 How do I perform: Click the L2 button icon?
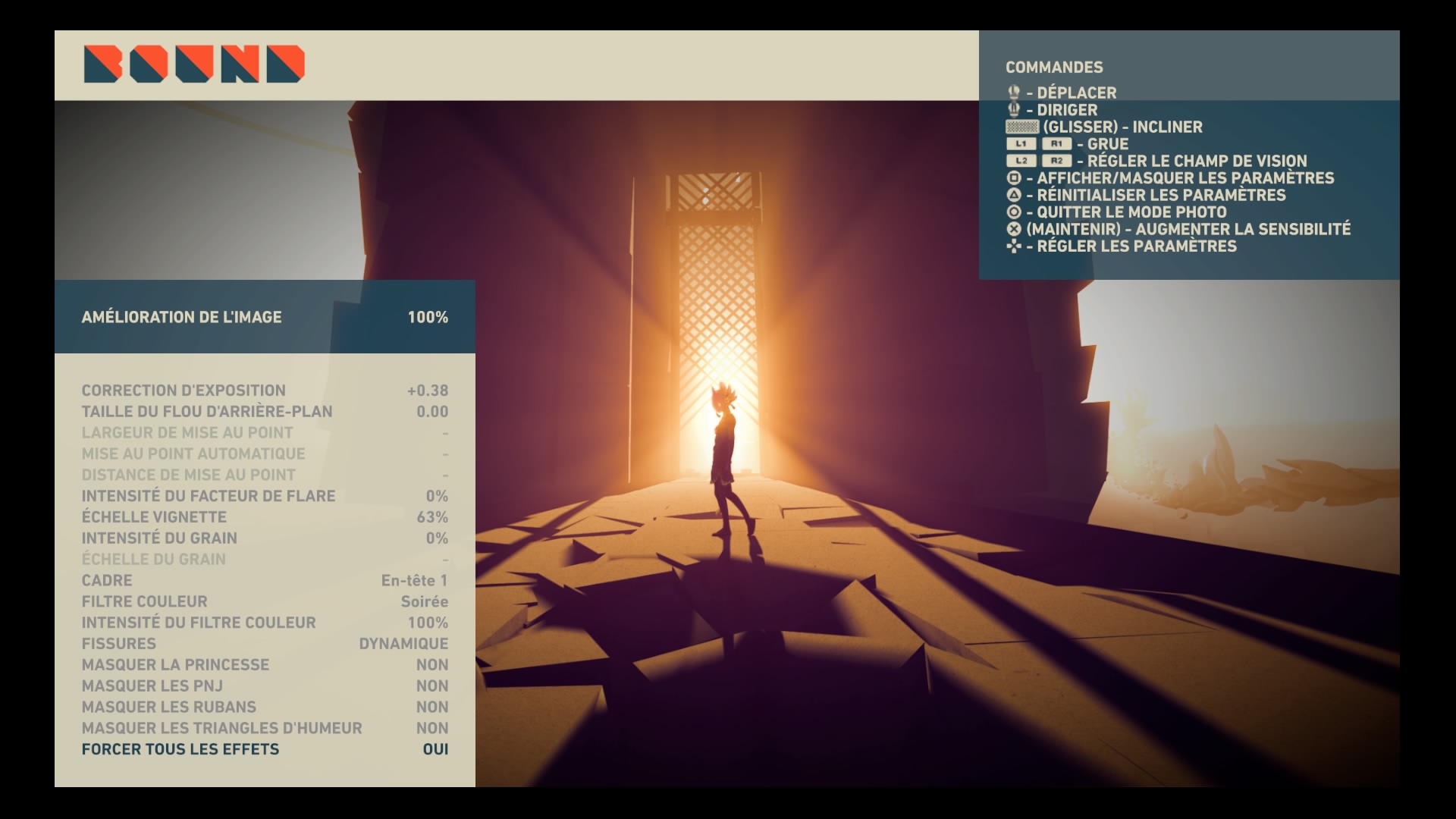click(x=1021, y=161)
